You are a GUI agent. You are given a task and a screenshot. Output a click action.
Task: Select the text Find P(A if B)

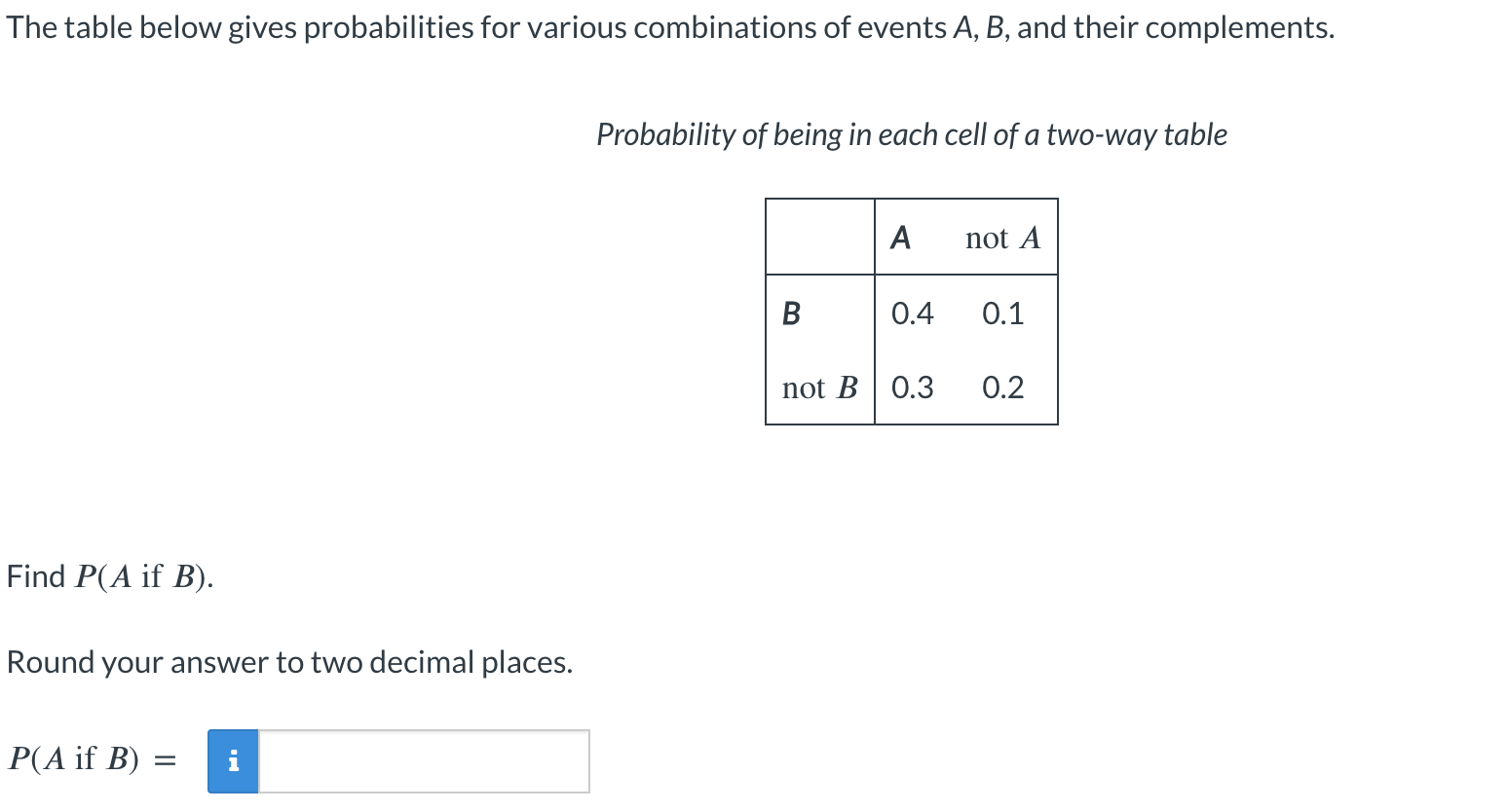point(107,574)
